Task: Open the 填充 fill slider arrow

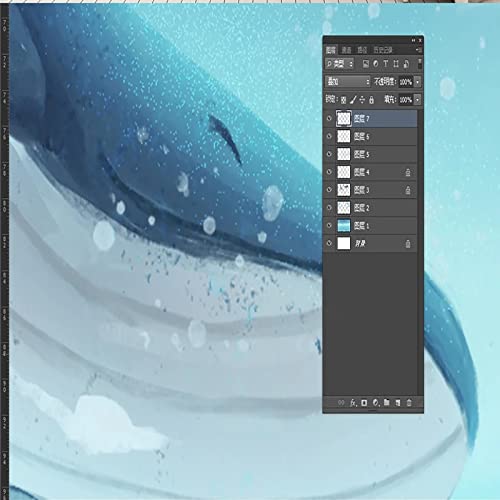Action: [x=418, y=99]
